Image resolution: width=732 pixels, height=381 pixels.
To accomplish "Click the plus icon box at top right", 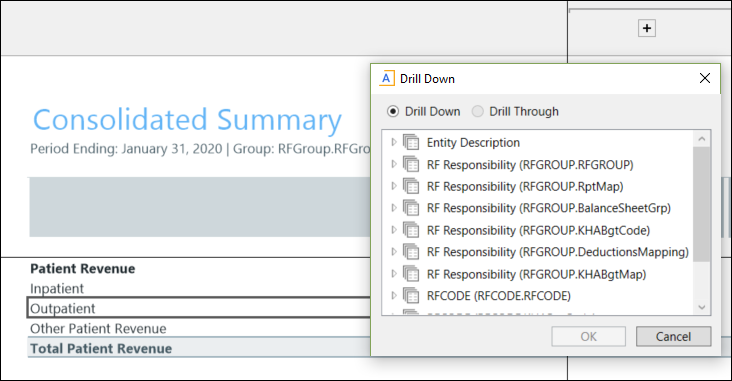I will 647,28.
